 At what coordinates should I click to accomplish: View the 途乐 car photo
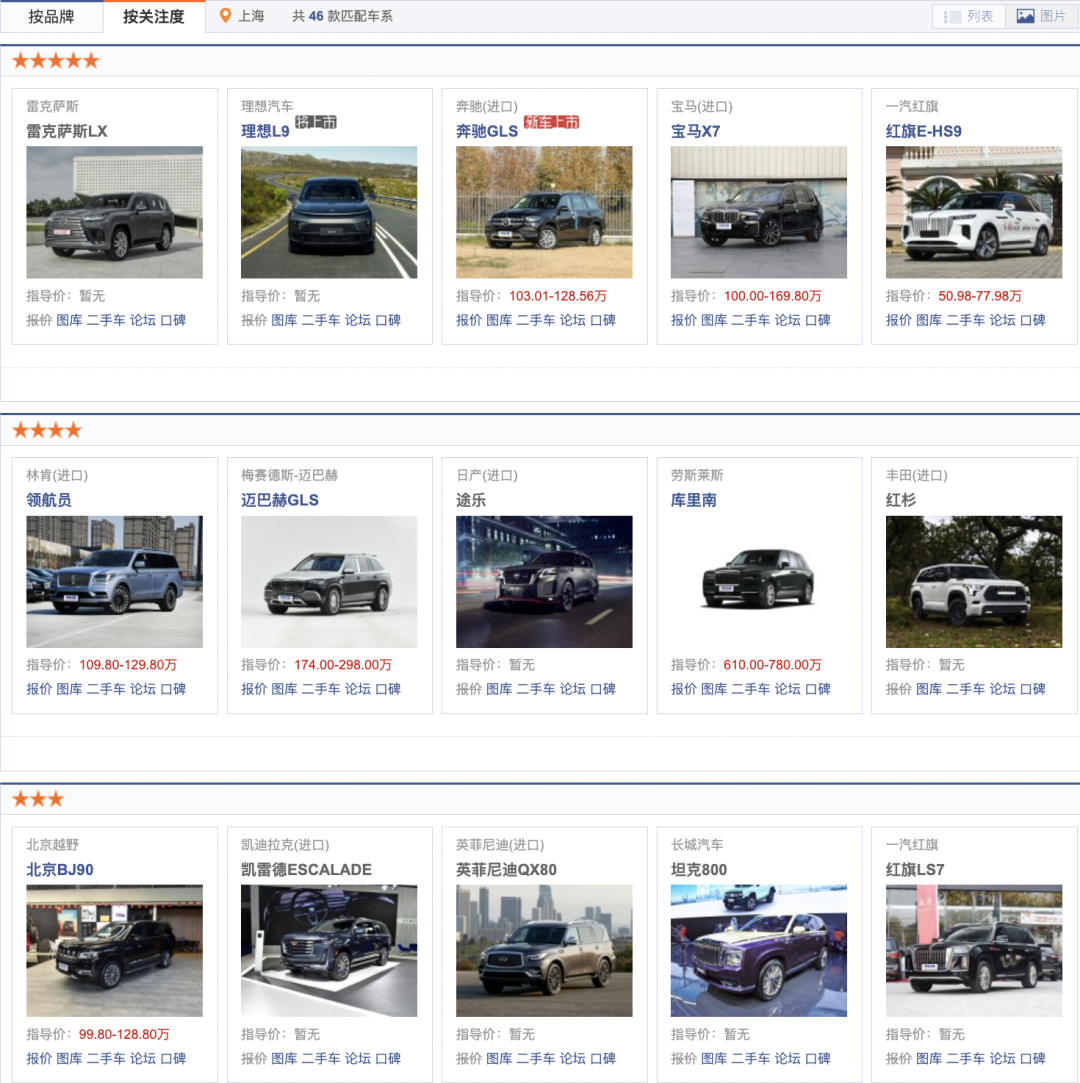[x=544, y=582]
